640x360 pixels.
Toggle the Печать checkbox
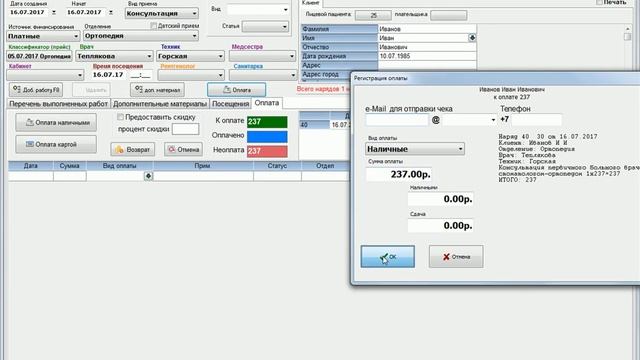point(600,2)
